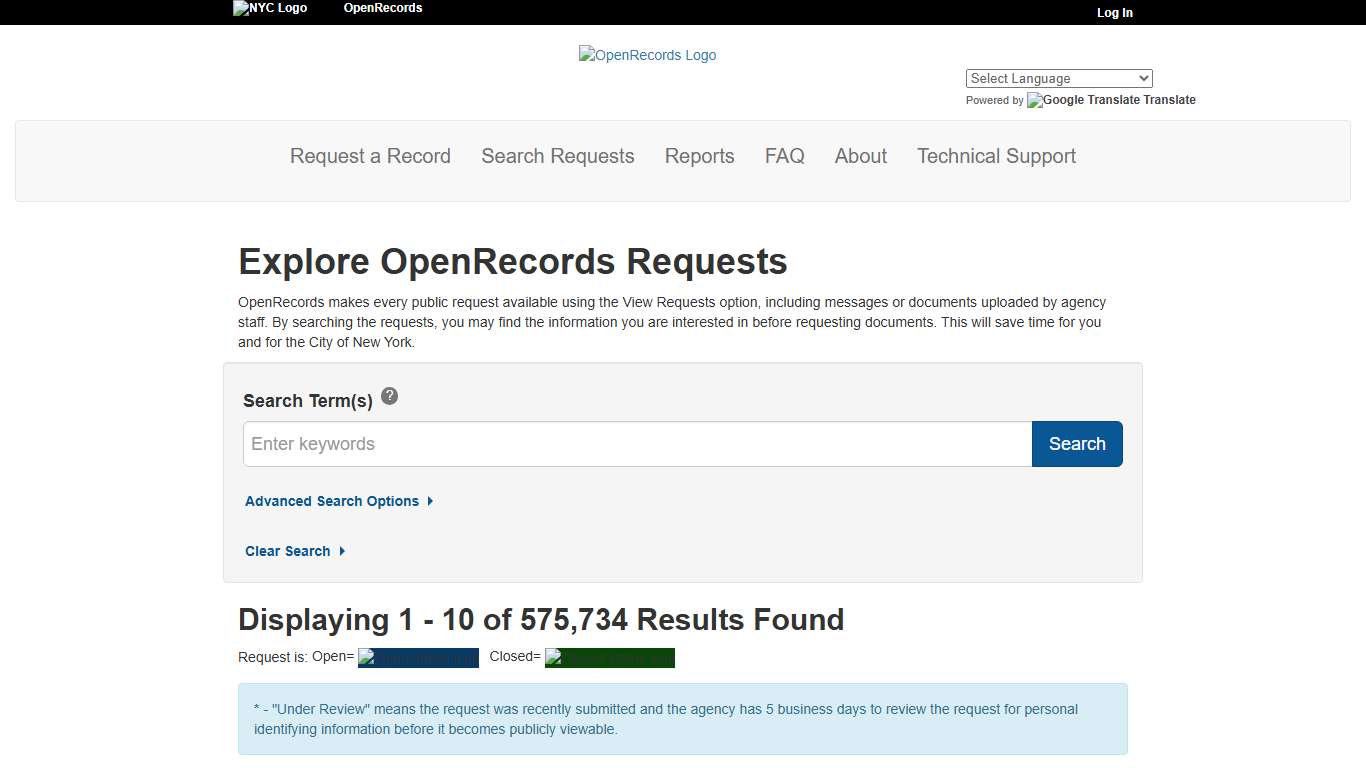
Task: Open the Select Language dropdown
Action: click(1058, 78)
